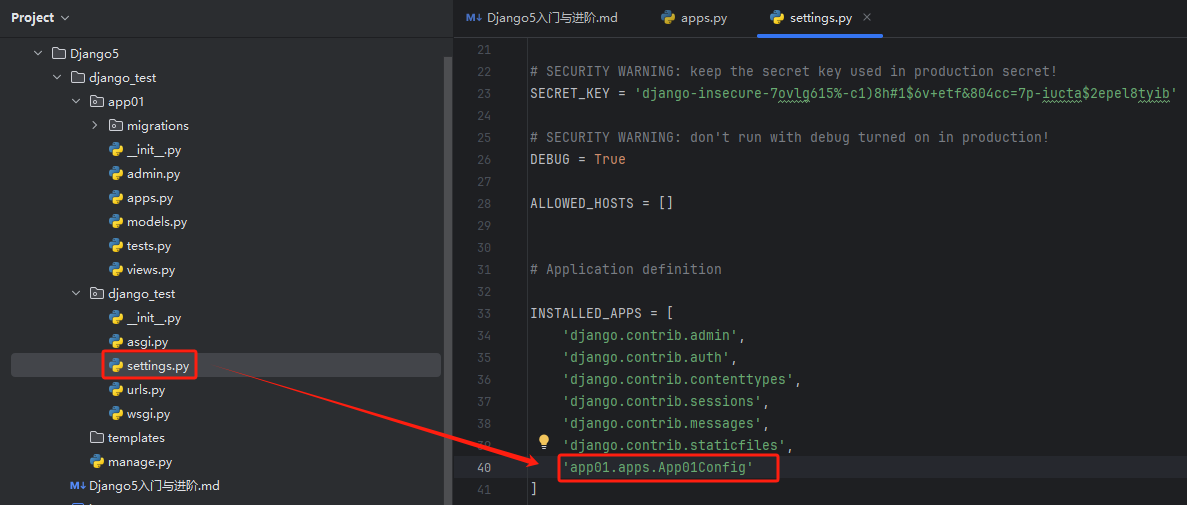Click the Python icon beside manage.py

pyautogui.click(x=97, y=462)
